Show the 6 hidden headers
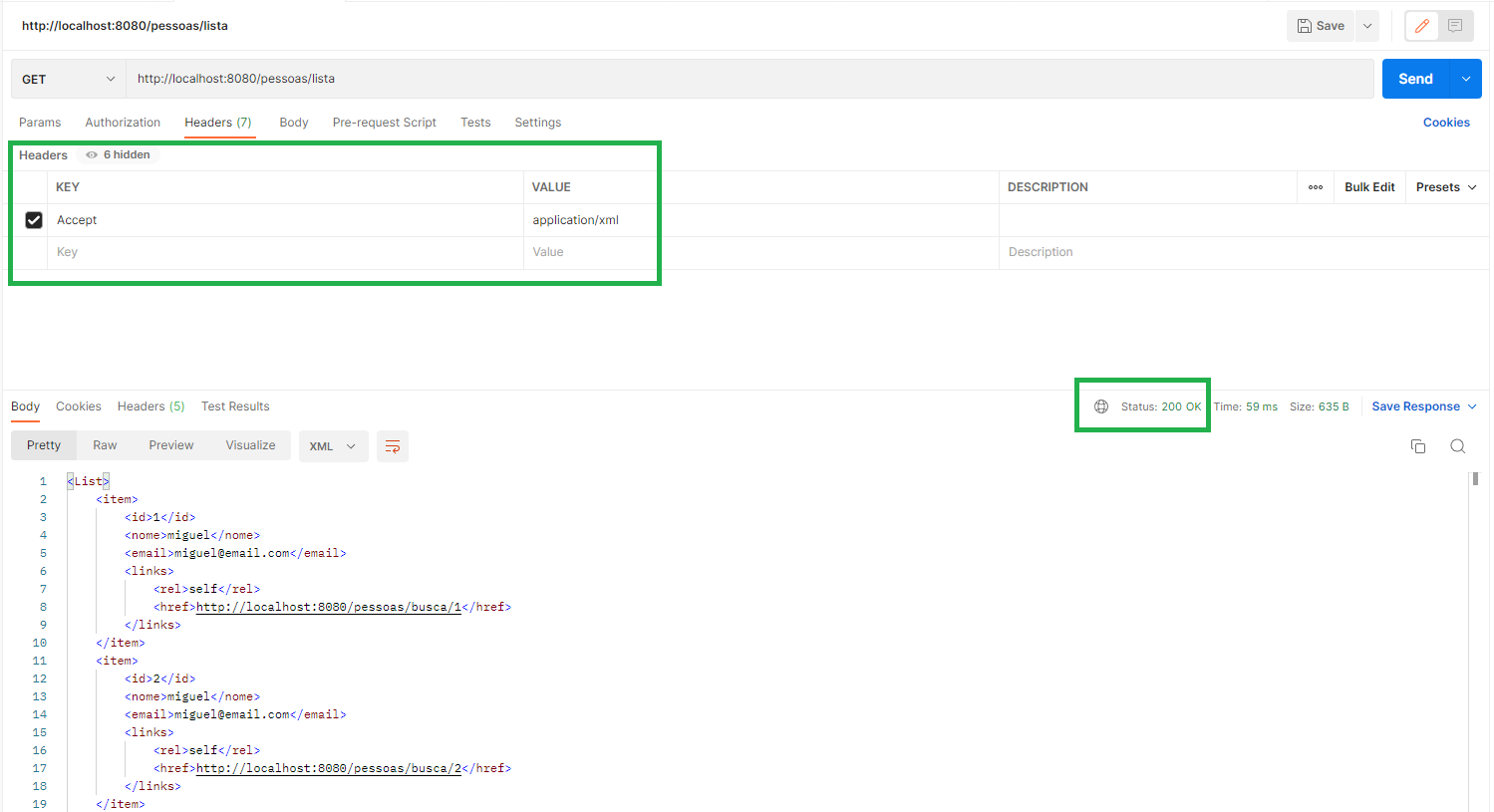This screenshot has width=1494, height=812. (x=117, y=154)
